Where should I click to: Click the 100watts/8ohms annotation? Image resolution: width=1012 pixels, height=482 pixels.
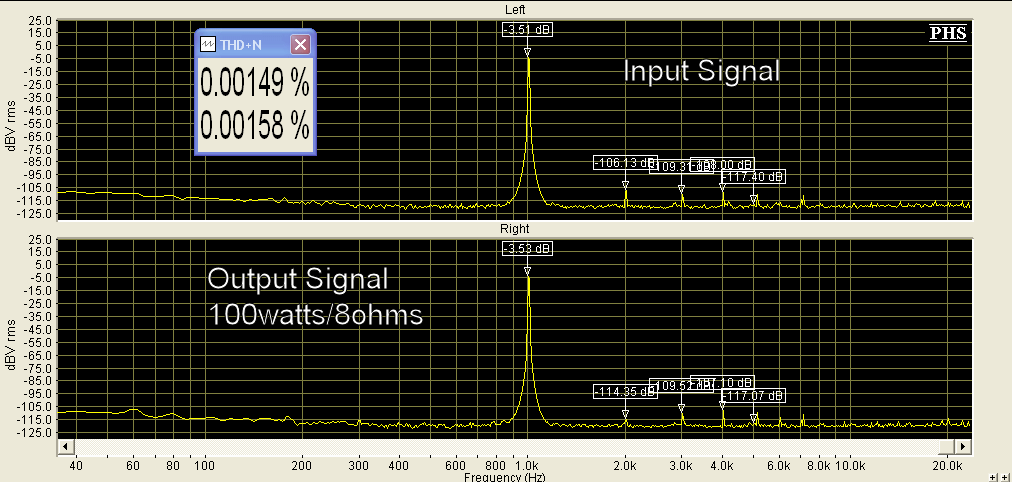[315, 315]
